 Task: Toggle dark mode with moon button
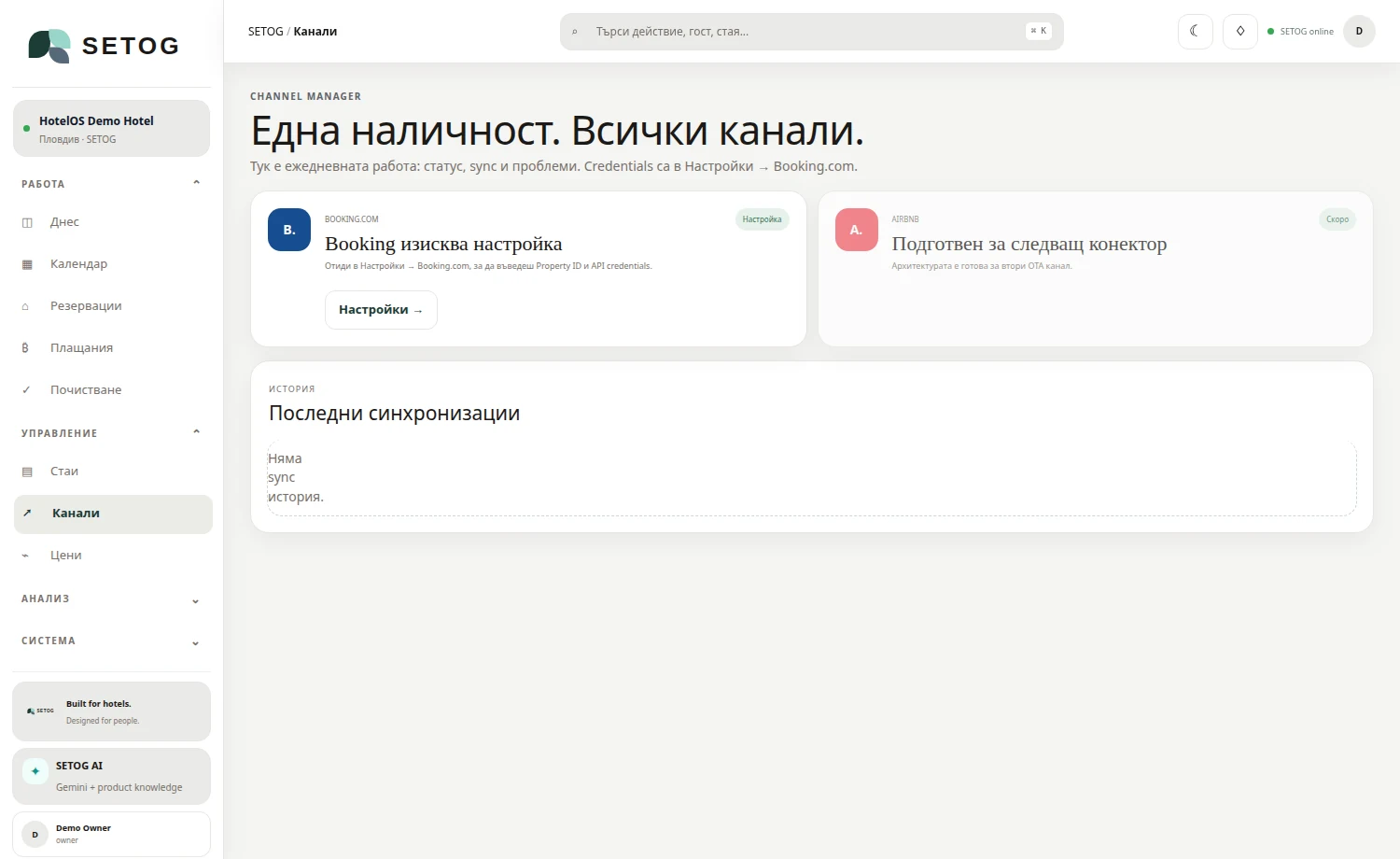click(1196, 32)
